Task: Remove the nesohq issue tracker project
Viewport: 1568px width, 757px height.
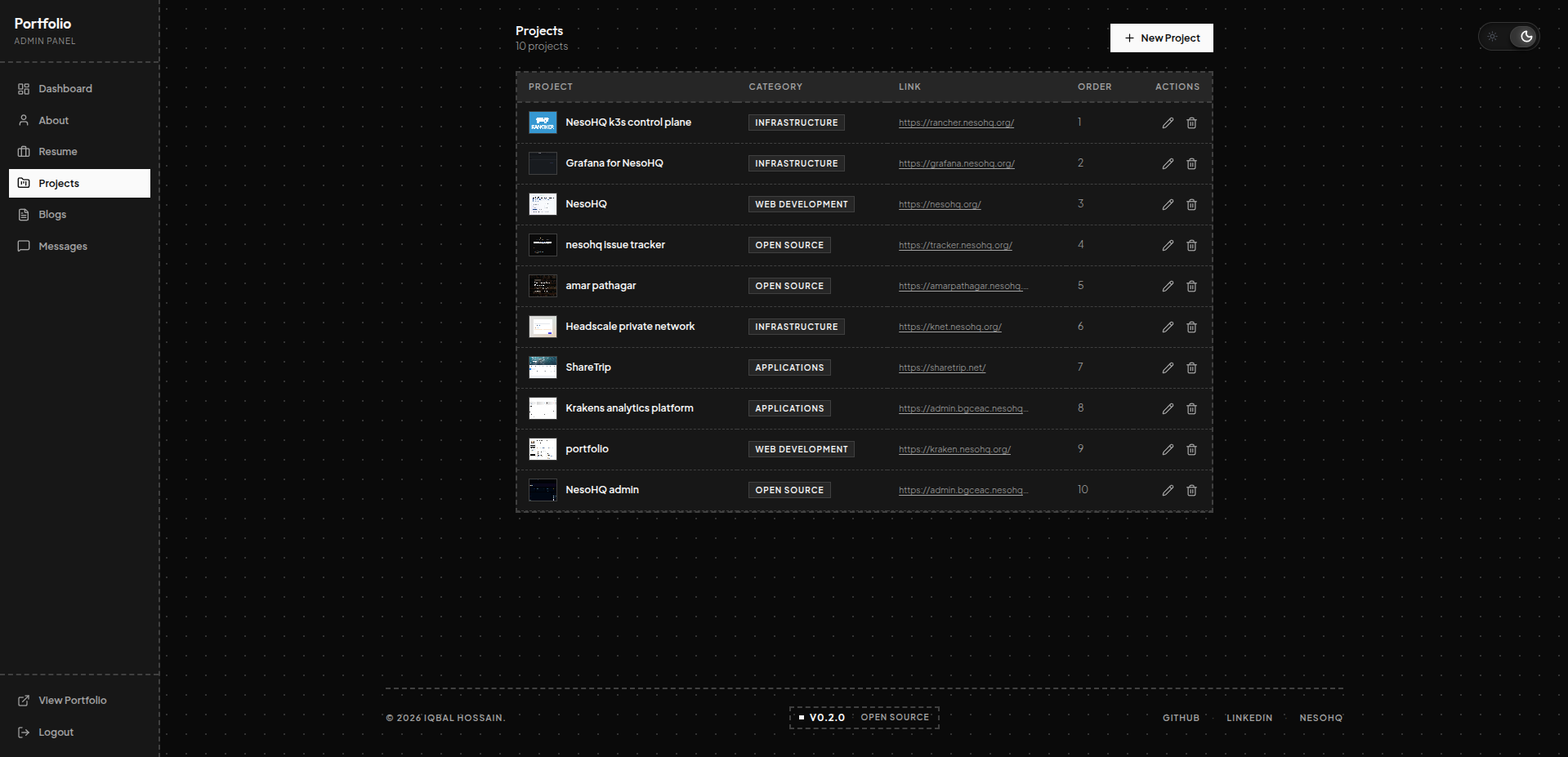Action: [1191, 245]
